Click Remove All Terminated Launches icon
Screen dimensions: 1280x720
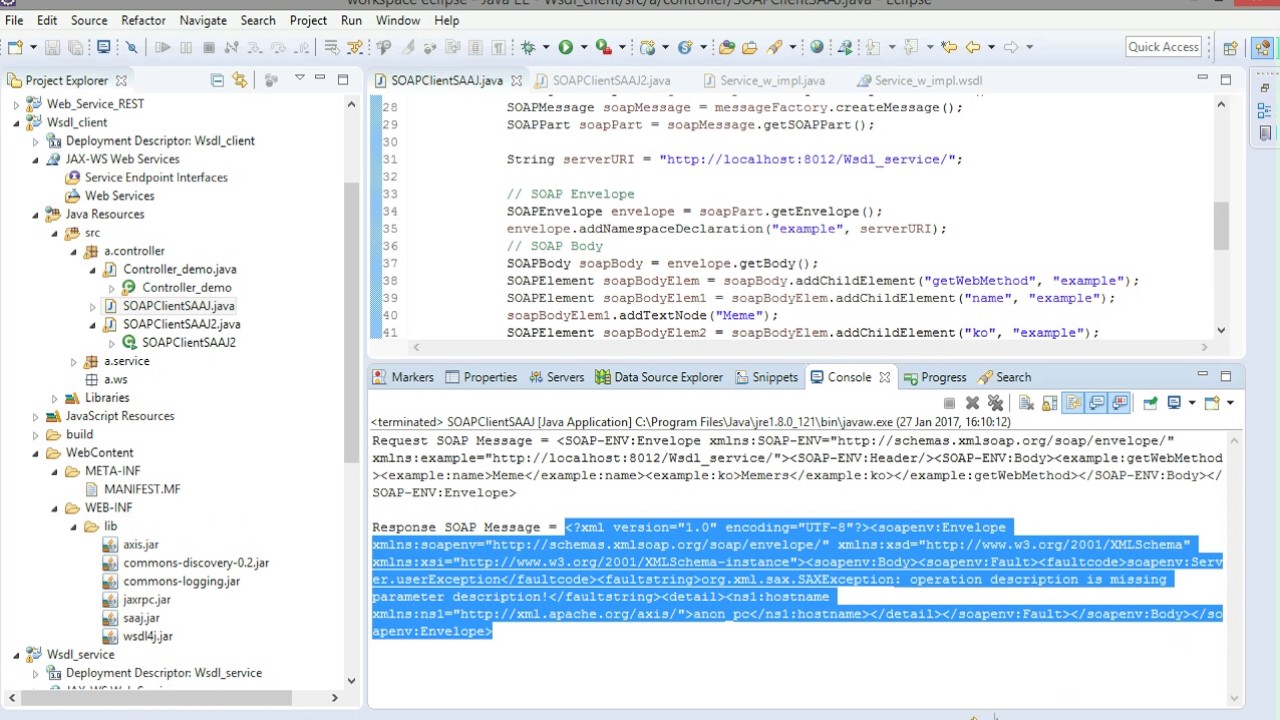[x=995, y=403]
